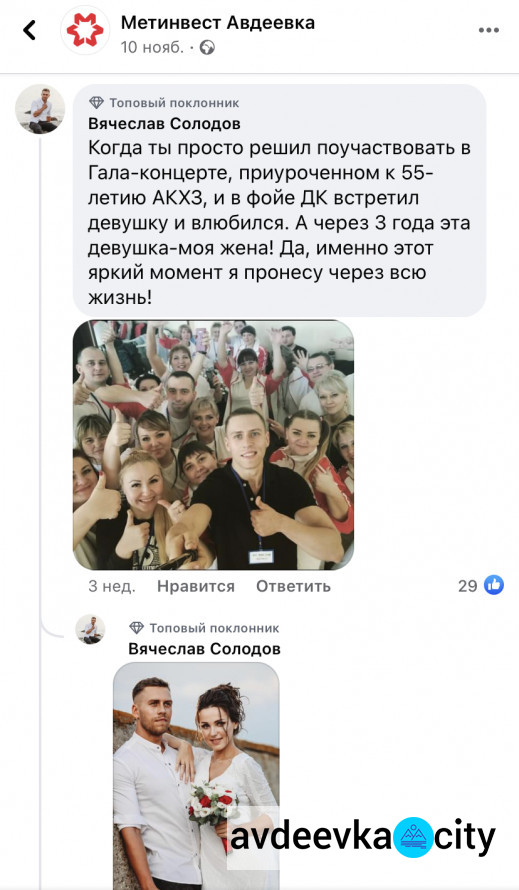Viewport: 519px width, 890px height.
Task: Open Вячеслав Солодов's large profile avatar
Action: [x=40, y=110]
